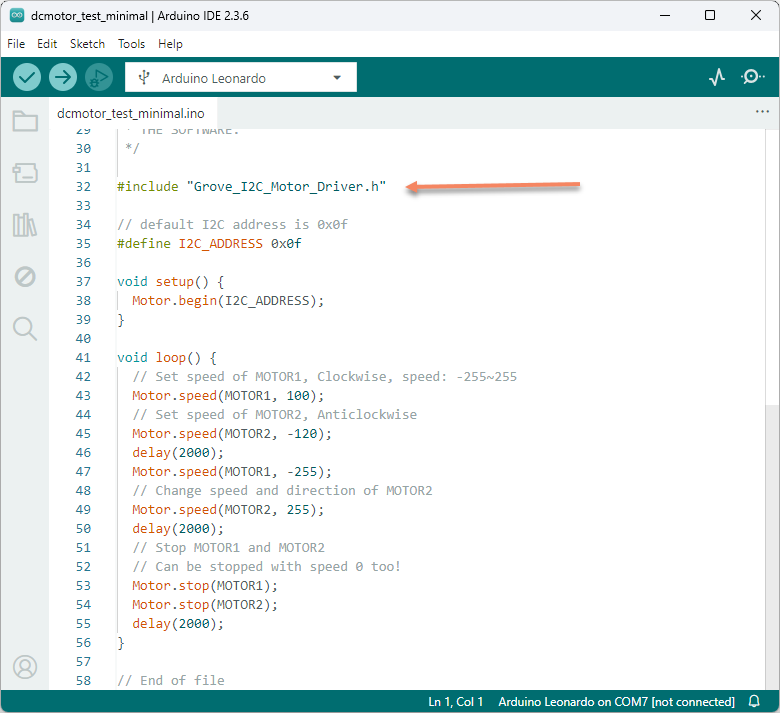
Task: Show the Debug sidebar panel
Action: tap(25, 277)
